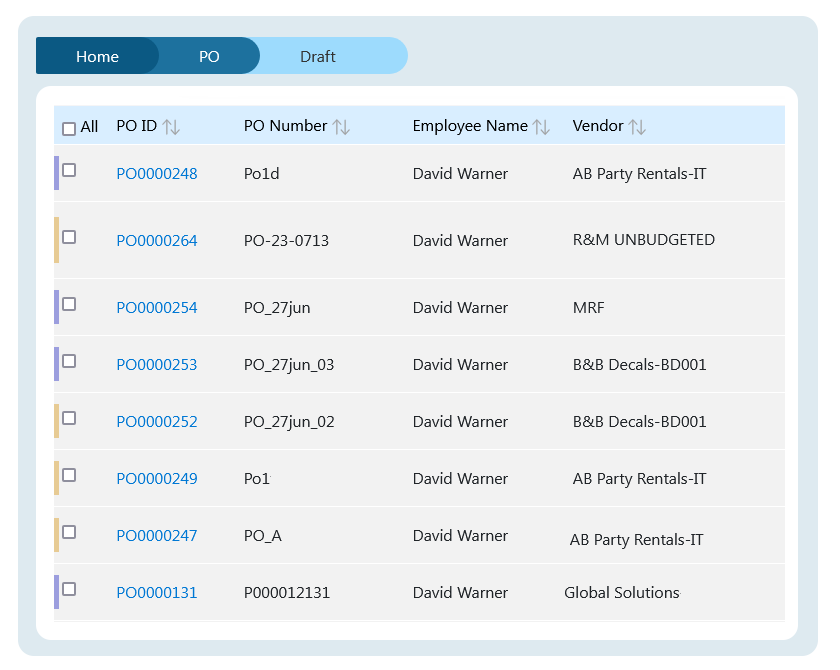Select the checkbox for PO0000248
Image resolution: width=840 pixels, height=670 pixels.
(x=69, y=170)
